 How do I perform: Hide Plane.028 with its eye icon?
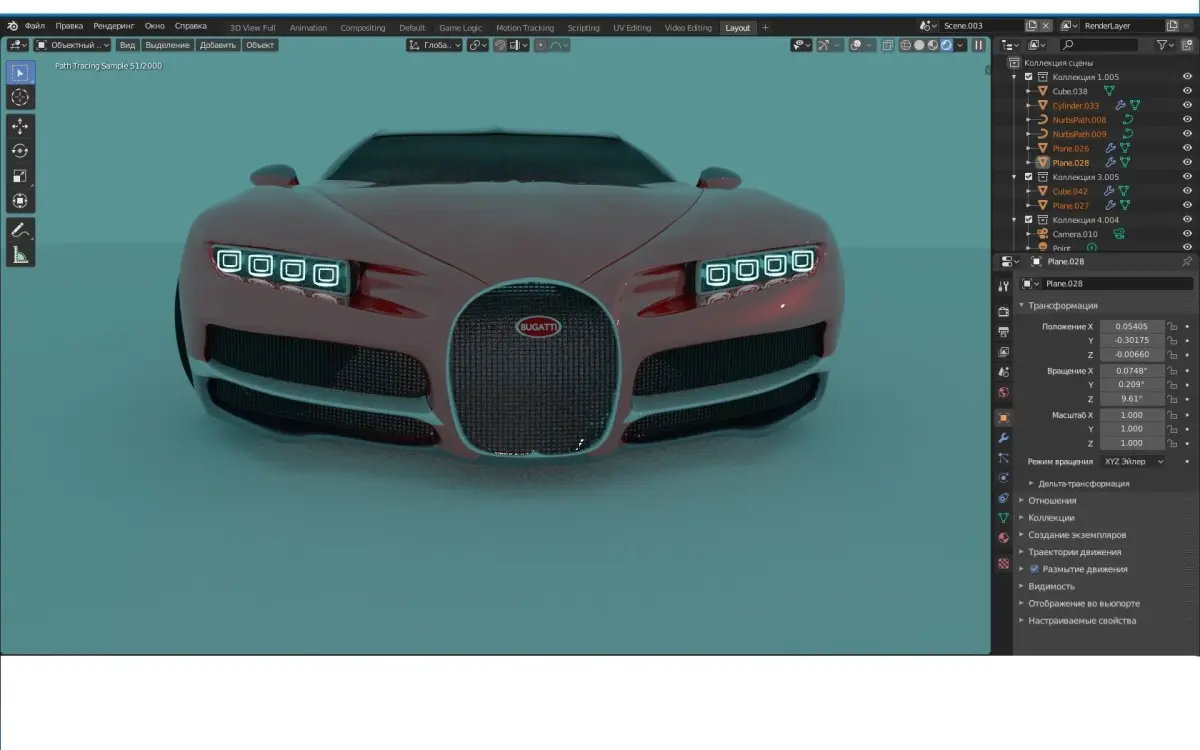(1187, 162)
